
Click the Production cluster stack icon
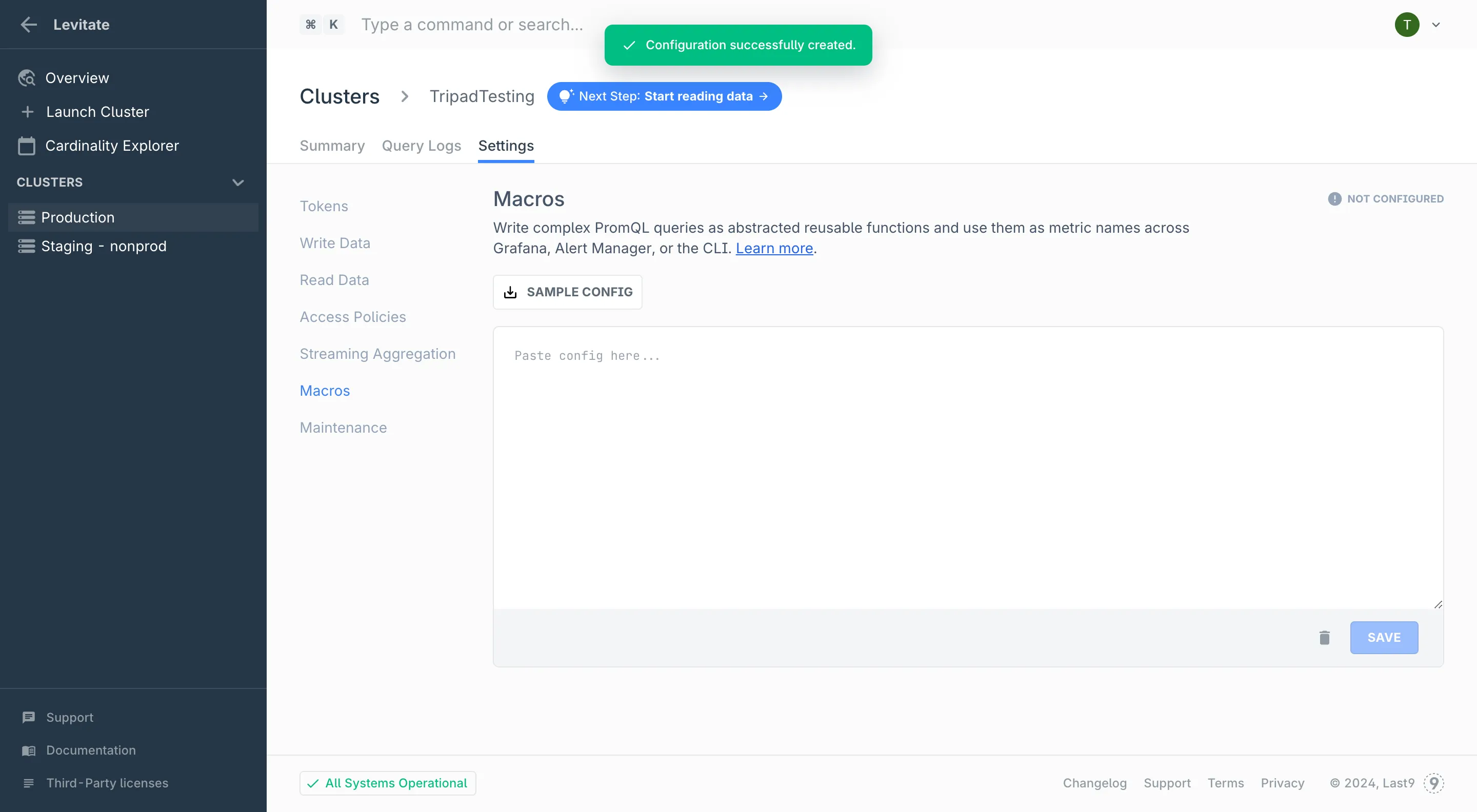(x=26, y=217)
